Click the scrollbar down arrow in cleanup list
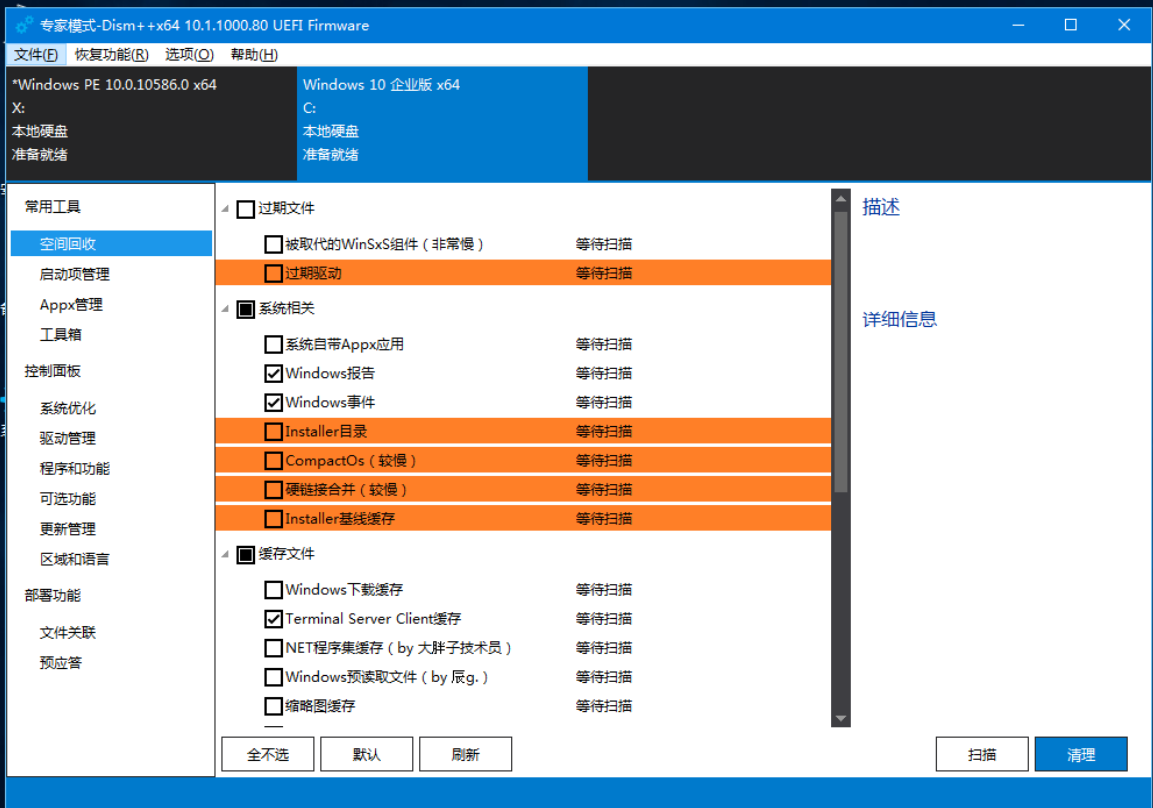The width and height of the screenshot is (1153, 808). point(840,718)
